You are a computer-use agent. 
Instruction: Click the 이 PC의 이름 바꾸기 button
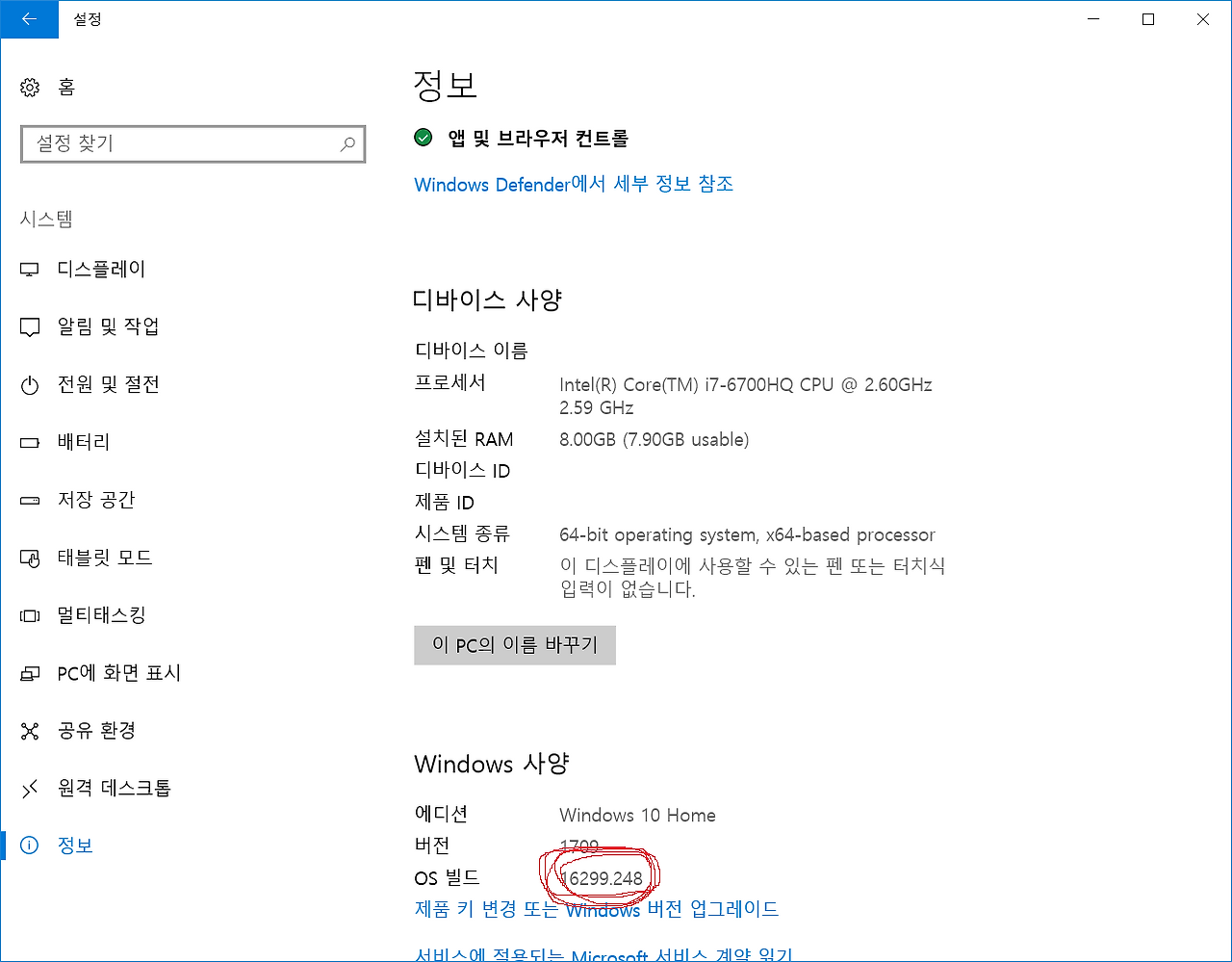point(514,645)
